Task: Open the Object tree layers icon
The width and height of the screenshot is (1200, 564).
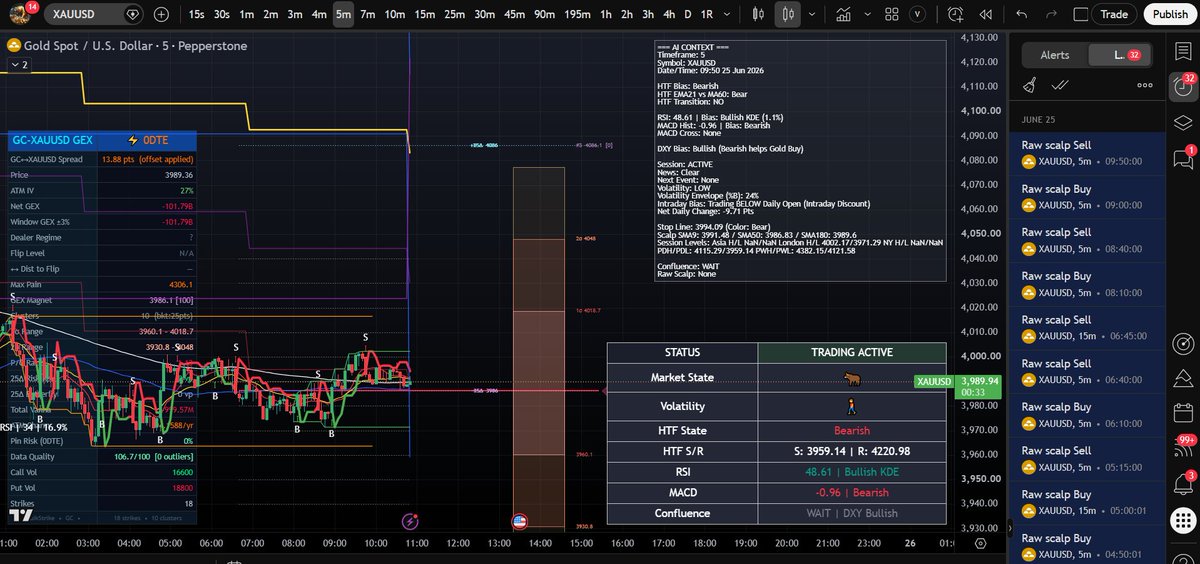Action: 1183,122
